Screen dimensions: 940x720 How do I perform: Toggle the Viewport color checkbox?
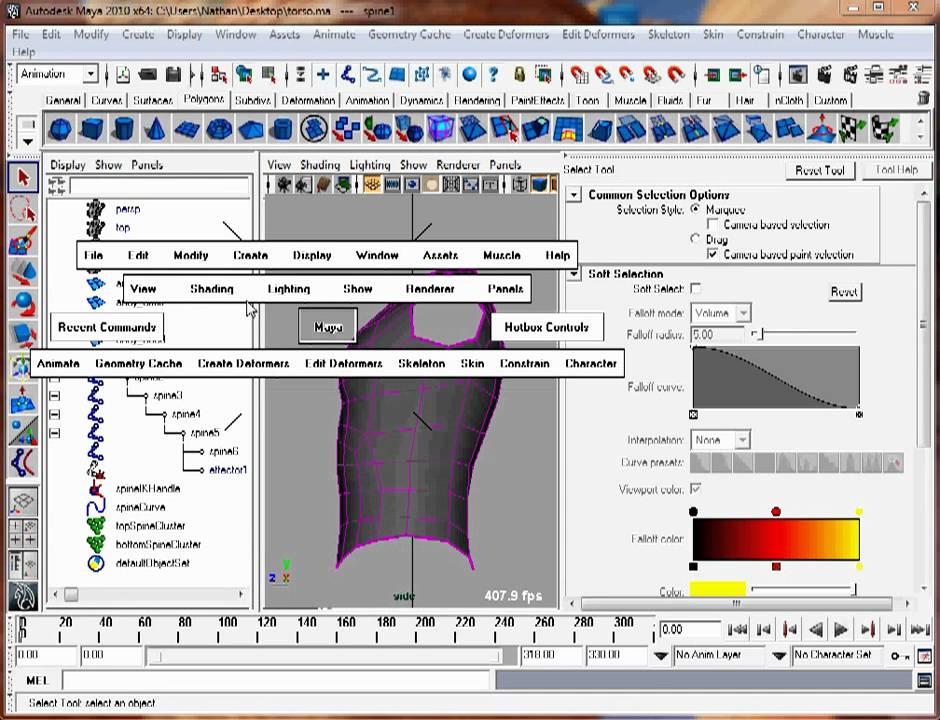coord(696,489)
